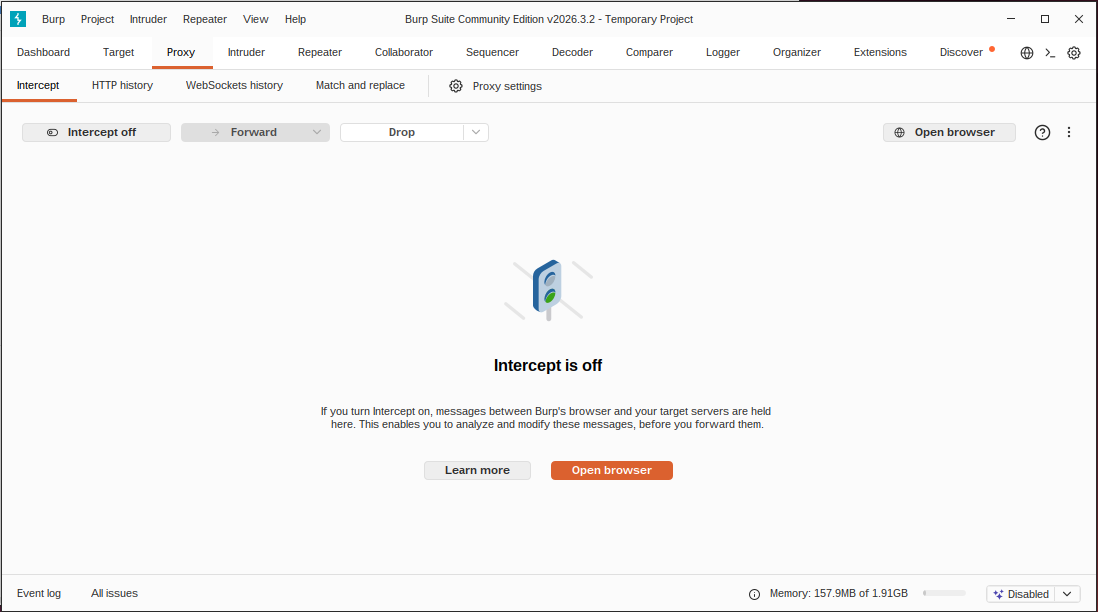Switch to the Extensions tab
The width and height of the screenshot is (1098, 612).
coord(880,53)
